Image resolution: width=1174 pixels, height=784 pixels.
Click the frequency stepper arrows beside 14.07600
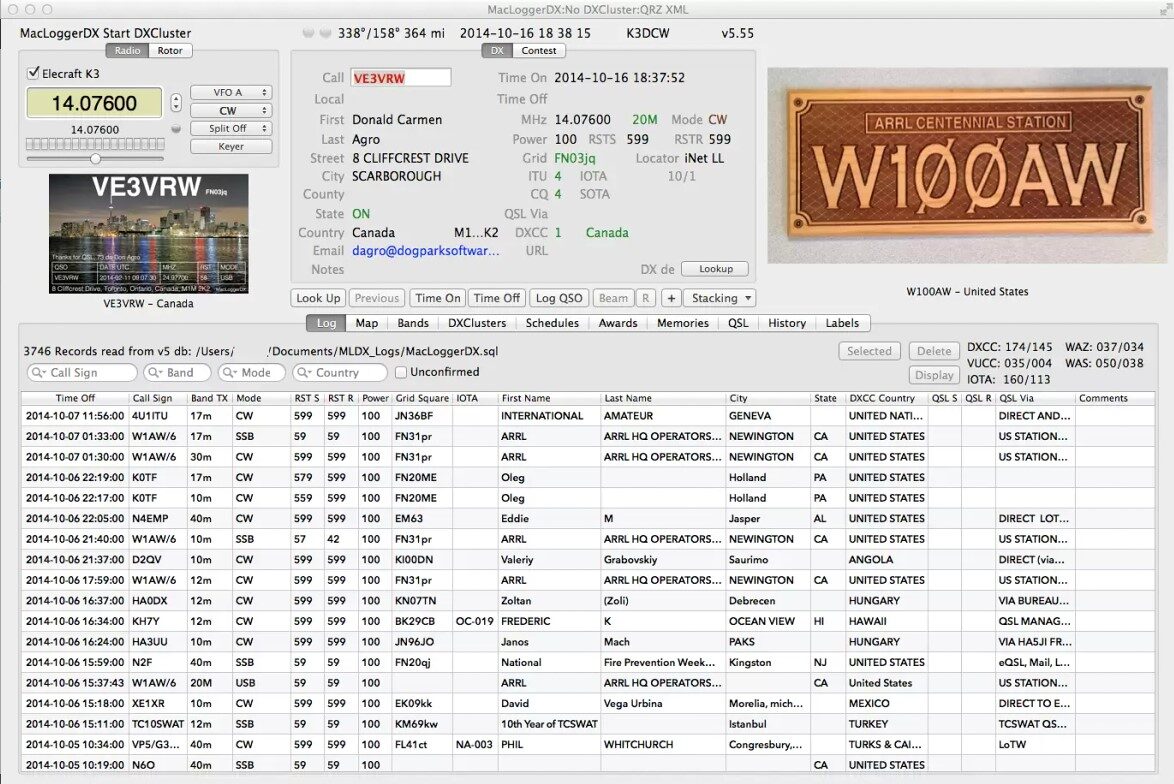[176, 102]
